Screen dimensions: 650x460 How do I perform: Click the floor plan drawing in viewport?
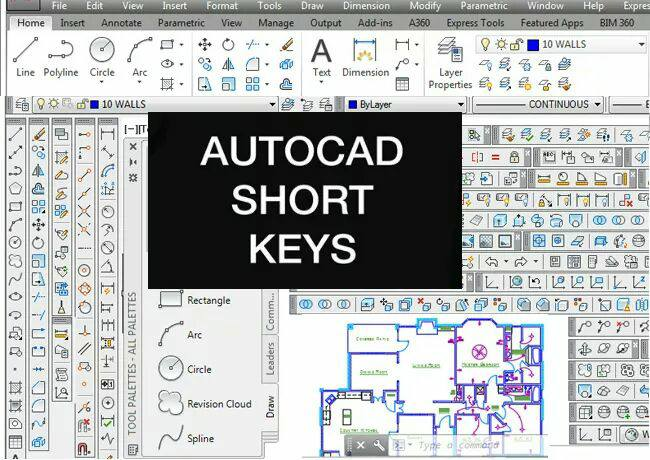(x=431, y=387)
